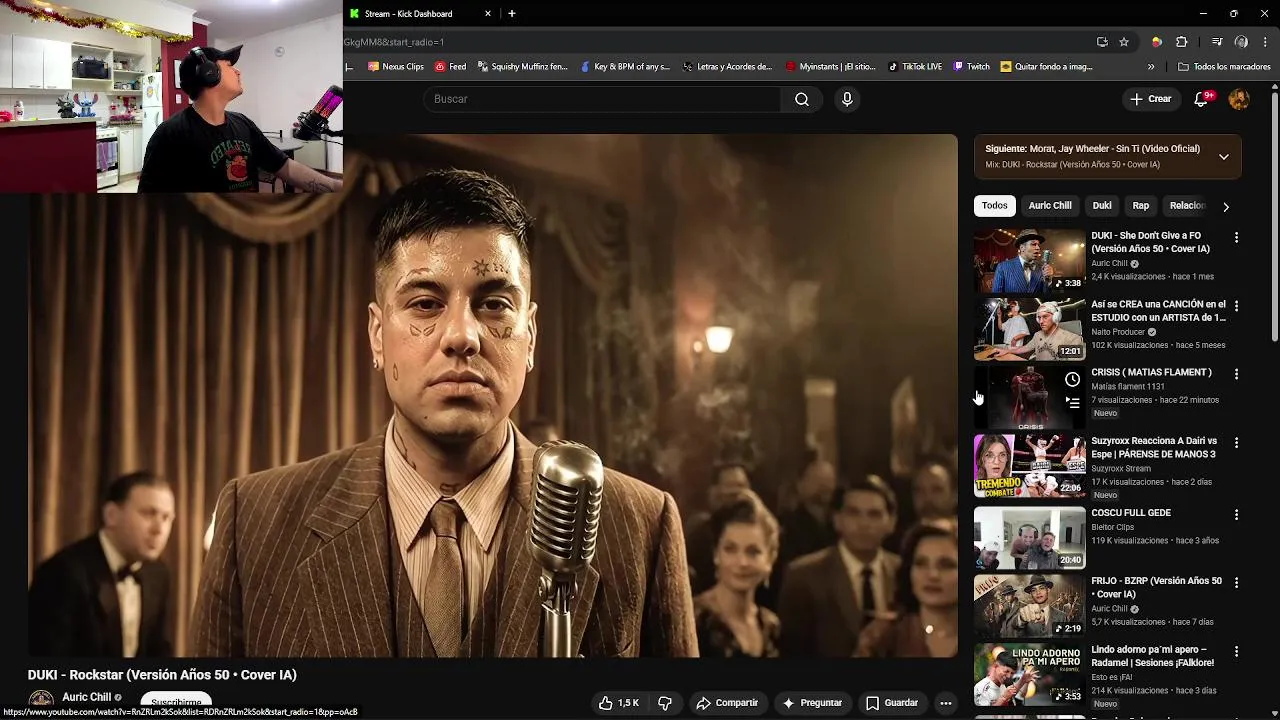Open more actions under the video
Image resolution: width=1280 pixels, height=720 pixels.
(945, 703)
